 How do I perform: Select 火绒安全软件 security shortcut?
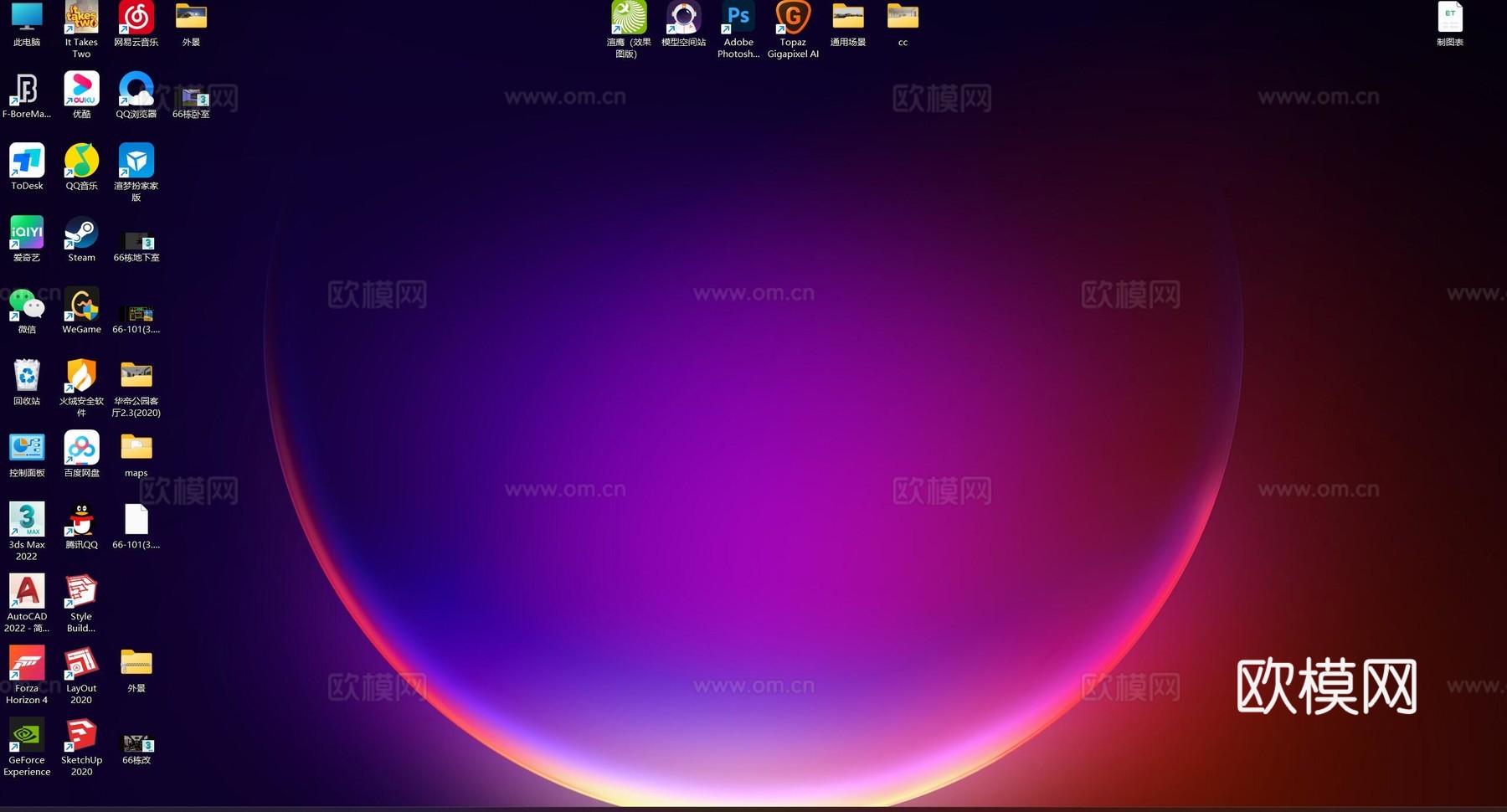coord(81,376)
